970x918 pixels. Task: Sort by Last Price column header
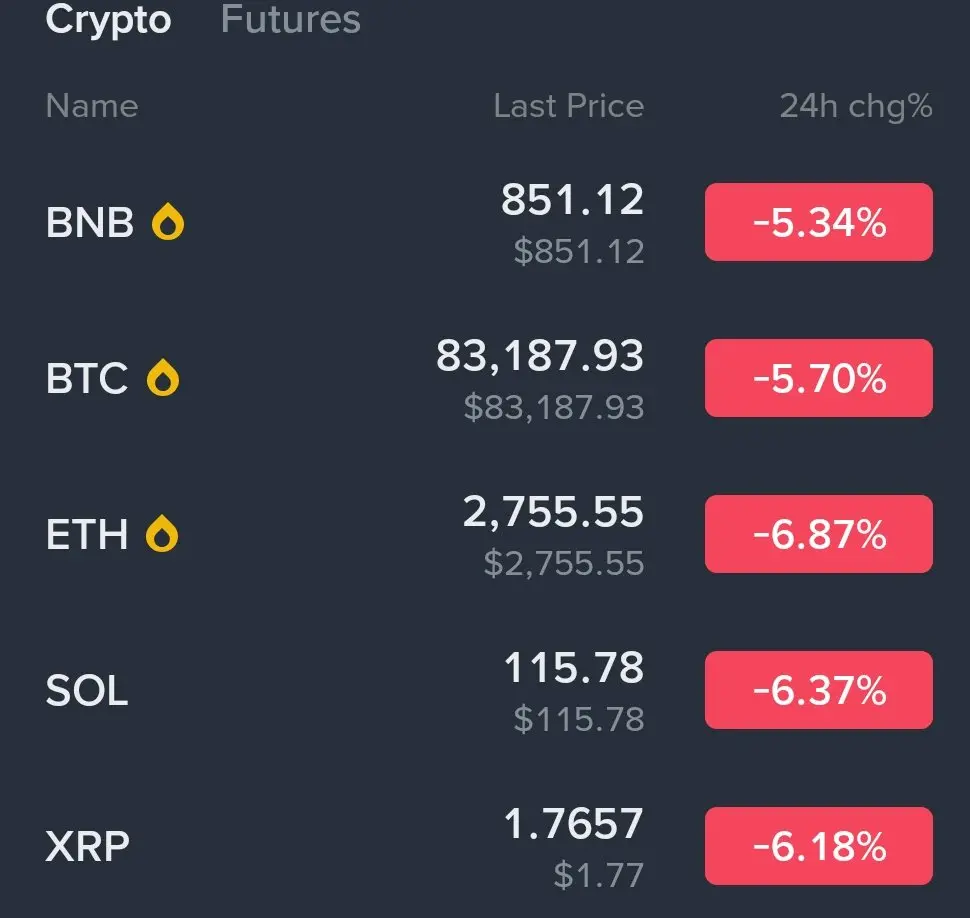coord(568,106)
